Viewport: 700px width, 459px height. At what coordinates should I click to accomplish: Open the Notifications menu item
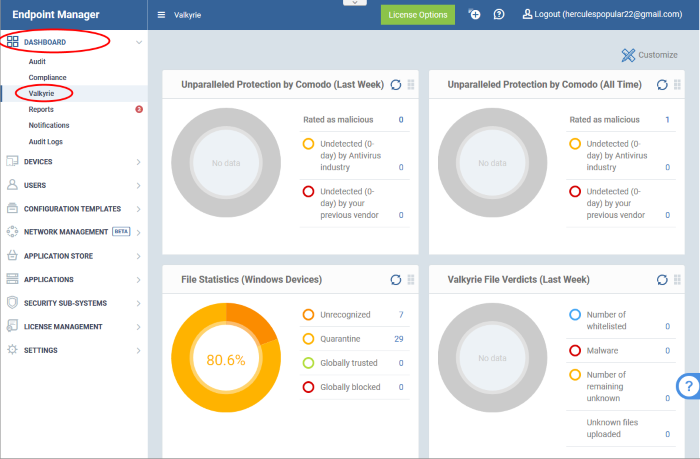(x=49, y=125)
